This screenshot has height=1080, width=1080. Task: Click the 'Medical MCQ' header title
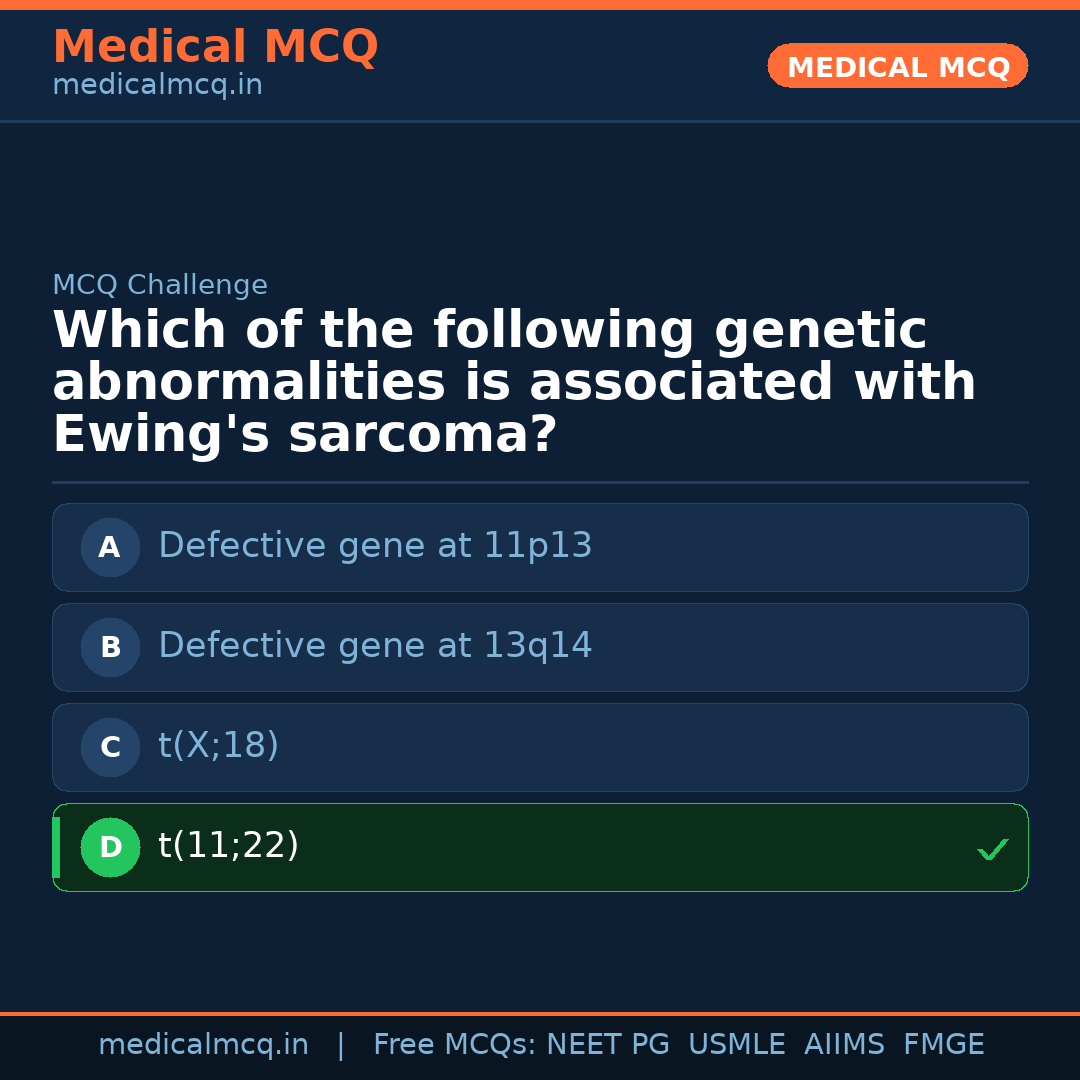click(215, 47)
